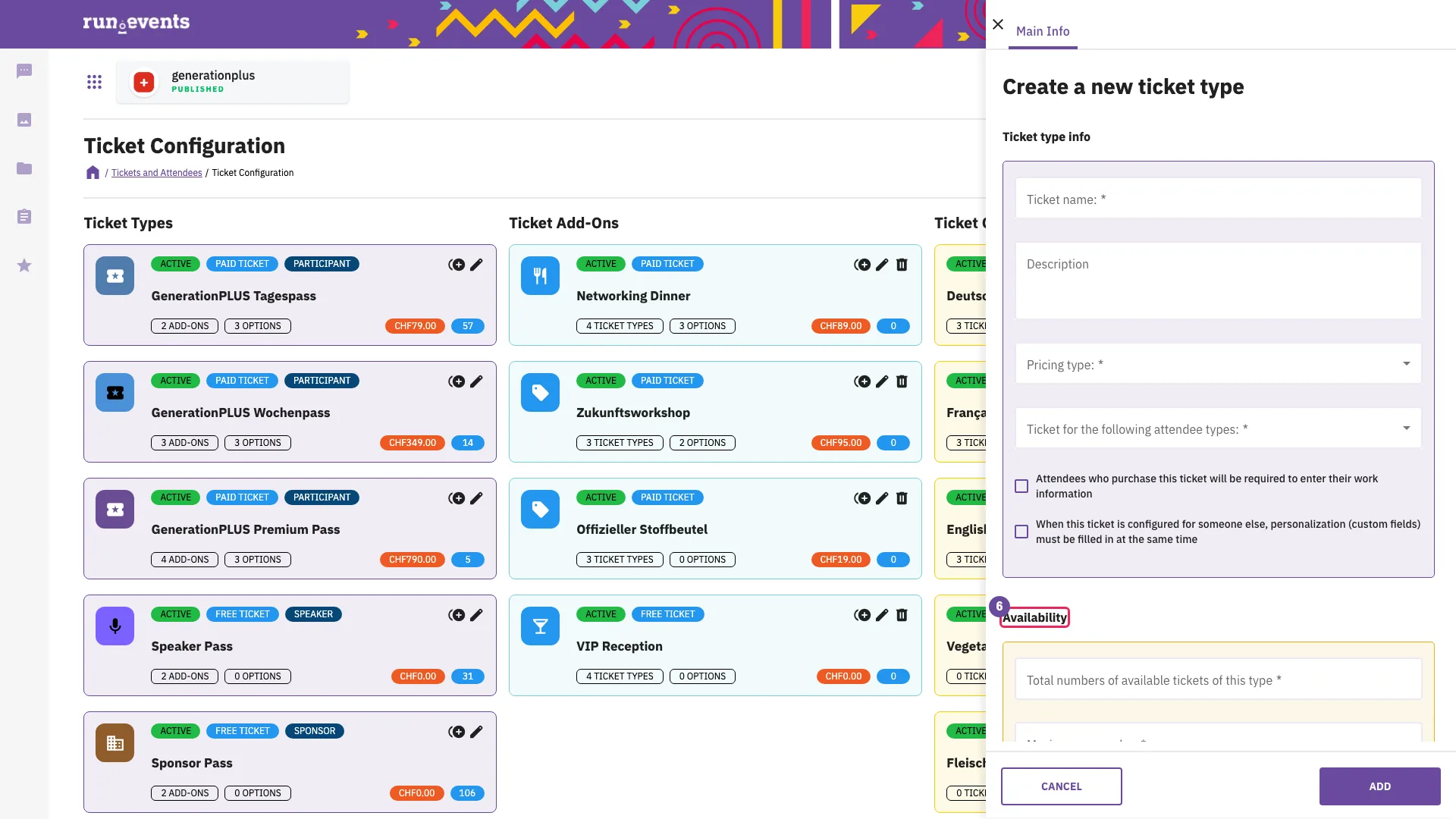This screenshot has height=819, width=1456.
Task: Close the create ticket type panel
Action: click(x=998, y=24)
